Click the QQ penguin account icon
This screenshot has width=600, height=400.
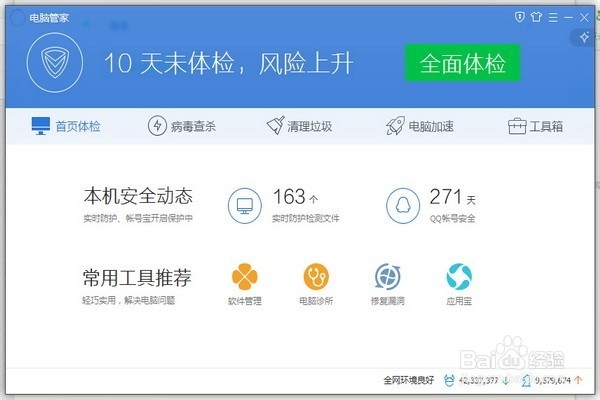(x=403, y=206)
